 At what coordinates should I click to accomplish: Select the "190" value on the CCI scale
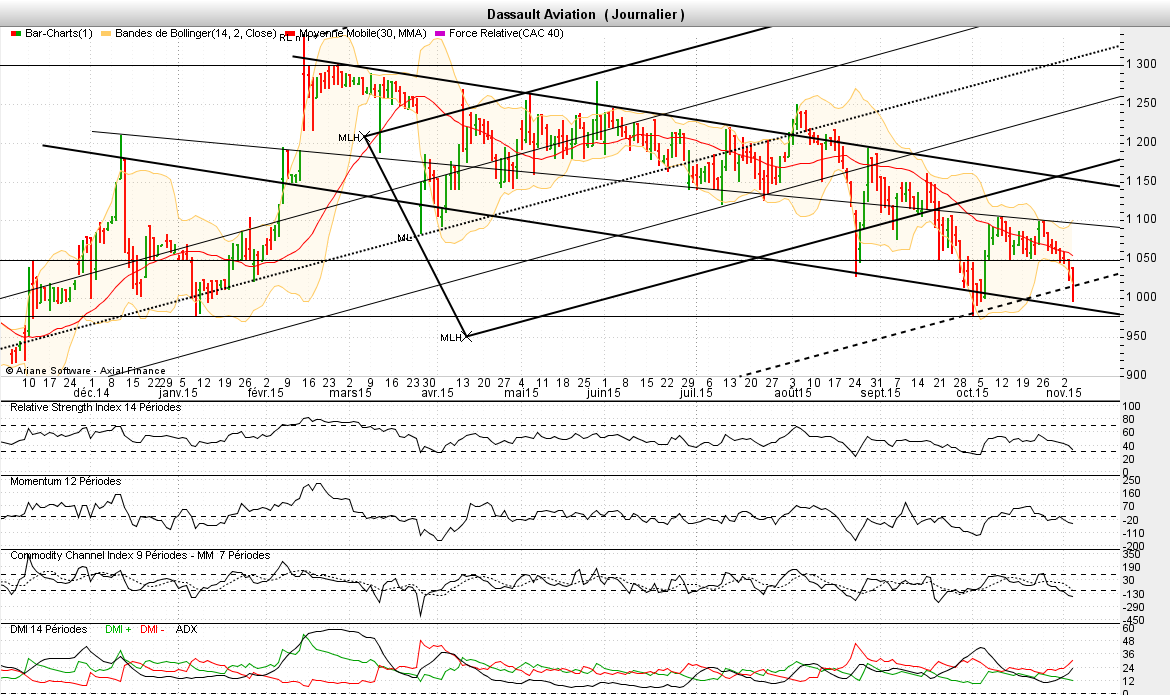click(1131, 567)
